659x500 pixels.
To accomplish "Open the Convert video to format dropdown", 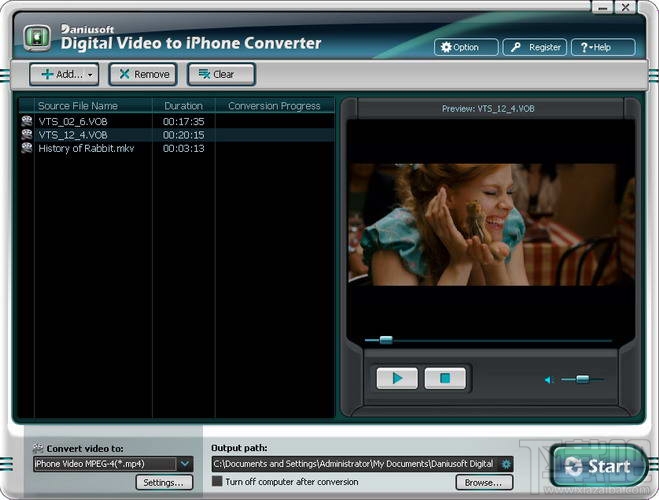I will click(x=185, y=463).
